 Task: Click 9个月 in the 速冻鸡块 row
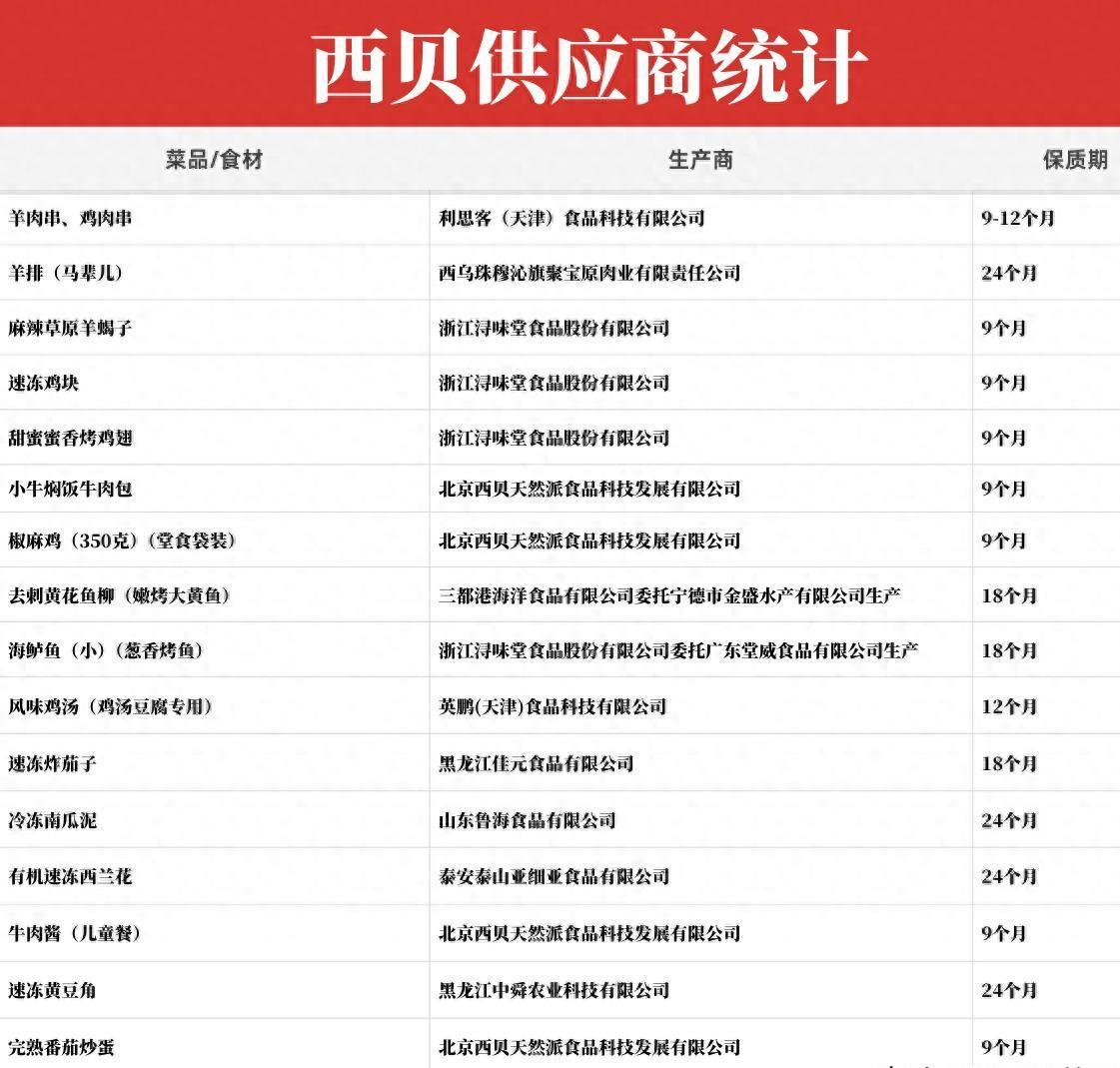pyautogui.click(x=1003, y=383)
